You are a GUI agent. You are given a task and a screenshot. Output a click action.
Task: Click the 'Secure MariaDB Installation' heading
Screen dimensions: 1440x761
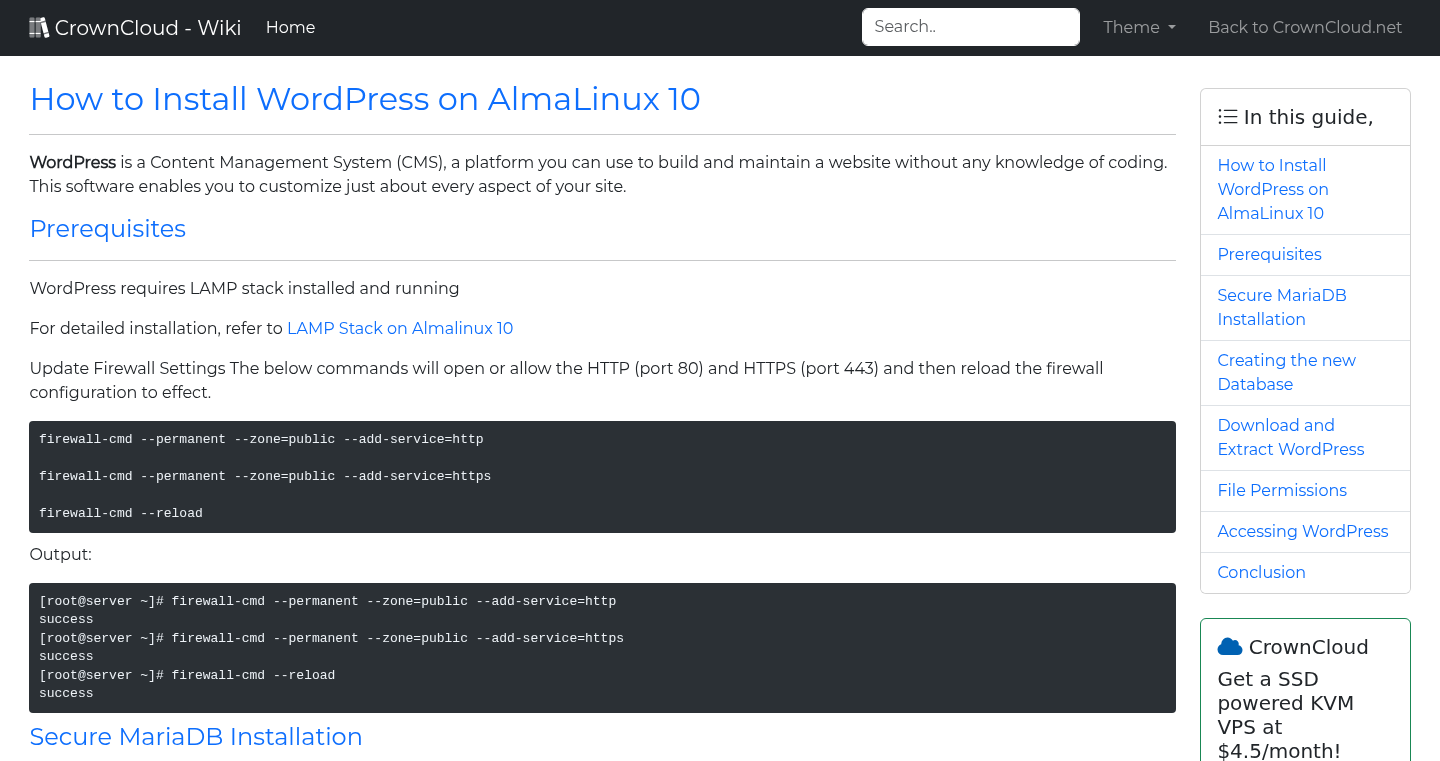[x=196, y=737]
